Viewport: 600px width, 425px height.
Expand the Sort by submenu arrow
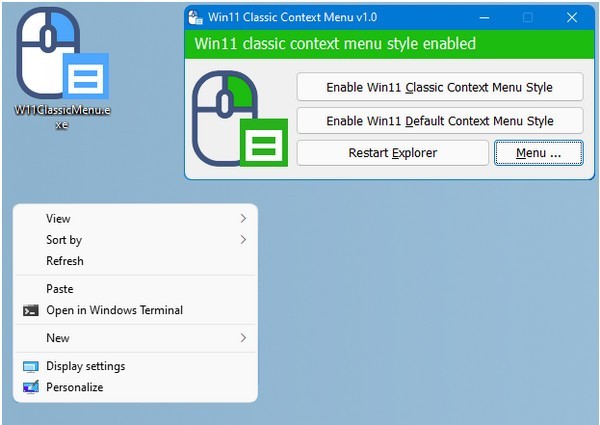pyautogui.click(x=243, y=240)
